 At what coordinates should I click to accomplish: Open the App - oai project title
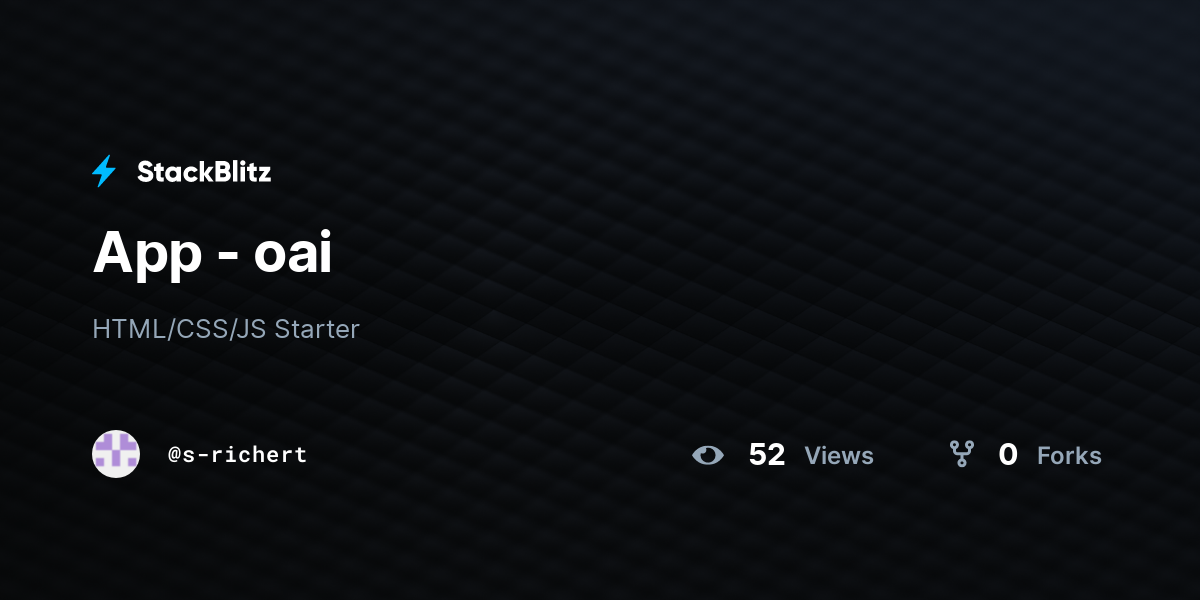pyautogui.click(x=212, y=252)
